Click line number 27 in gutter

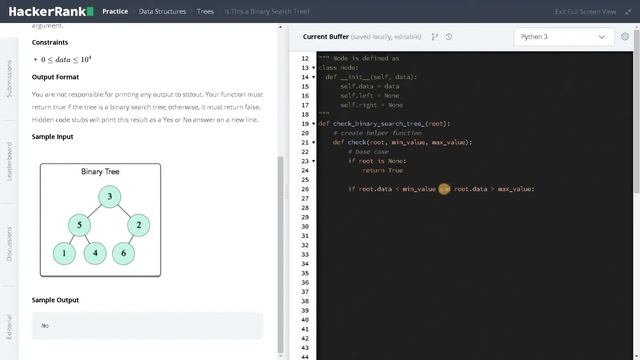(305, 199)
